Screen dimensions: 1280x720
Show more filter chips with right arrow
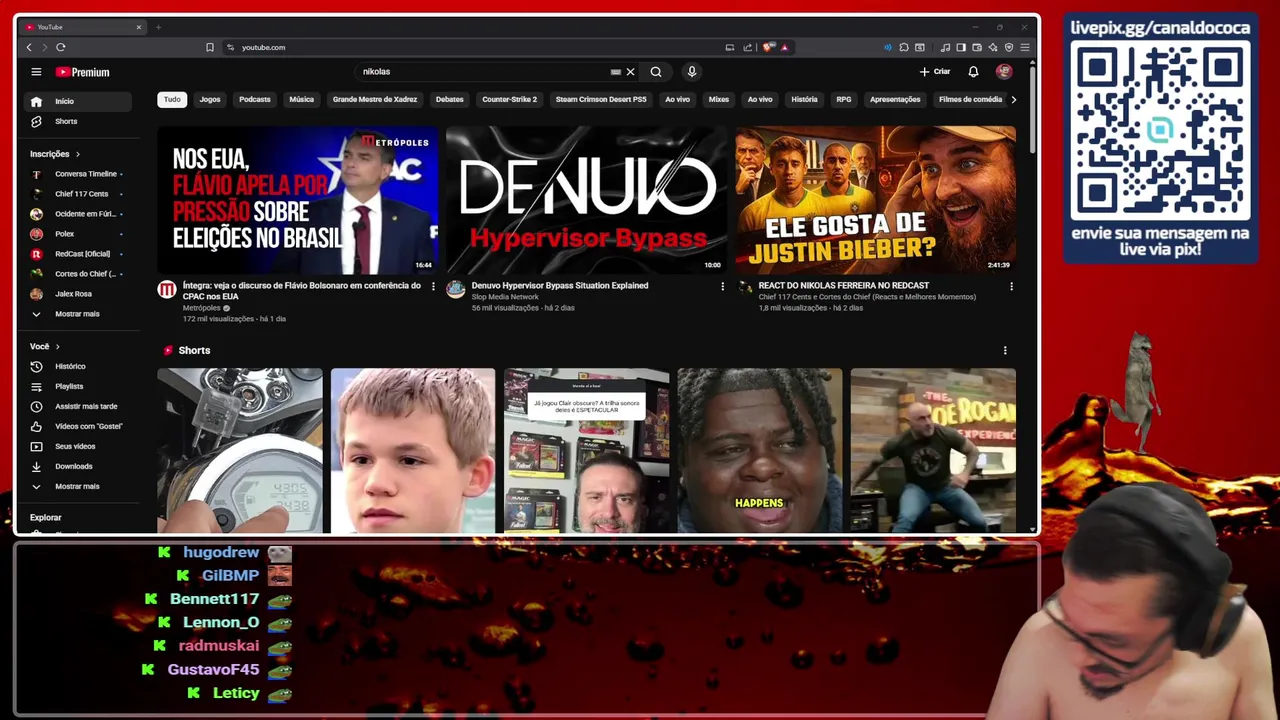1014,99
